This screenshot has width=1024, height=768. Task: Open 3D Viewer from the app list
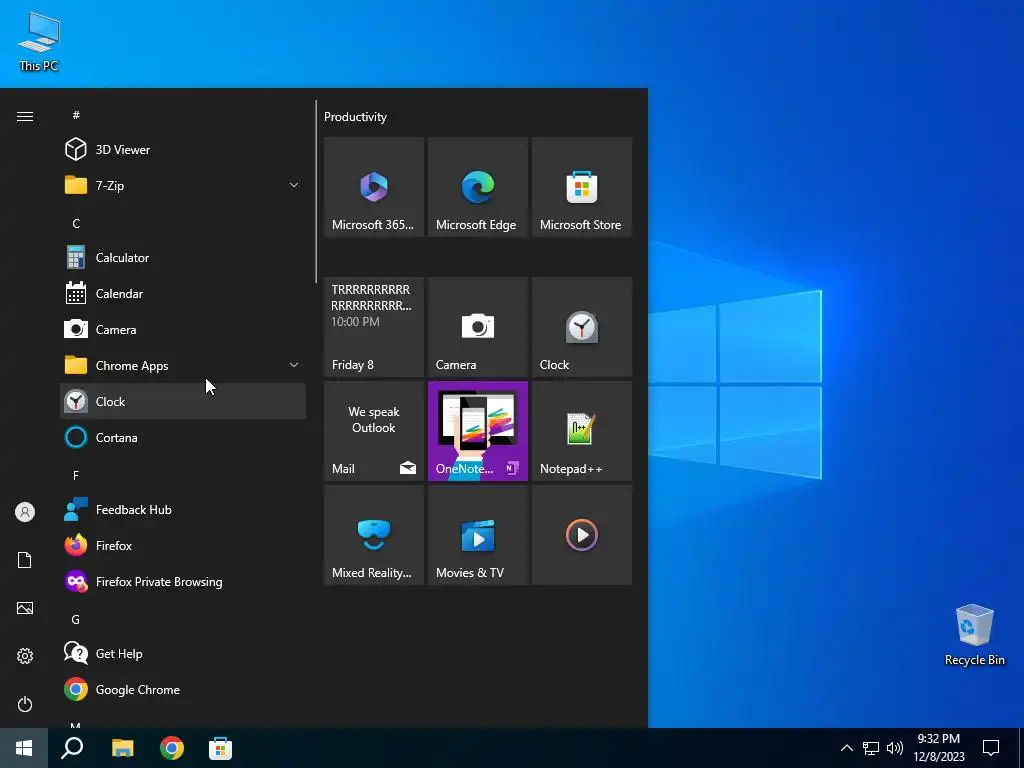click(183, 150)
